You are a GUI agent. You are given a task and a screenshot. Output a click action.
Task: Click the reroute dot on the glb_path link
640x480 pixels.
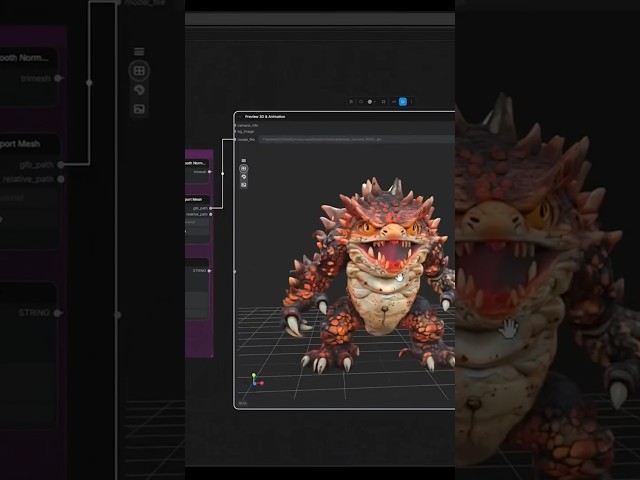coord(222,173)
